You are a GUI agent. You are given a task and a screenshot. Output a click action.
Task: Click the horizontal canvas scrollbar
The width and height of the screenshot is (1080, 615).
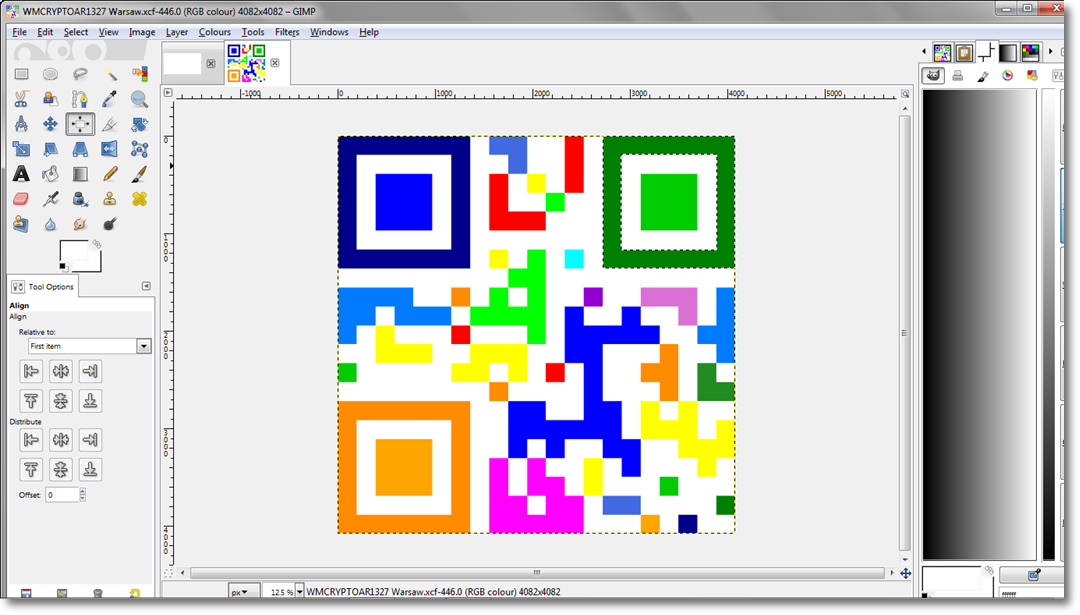(537, 572)
